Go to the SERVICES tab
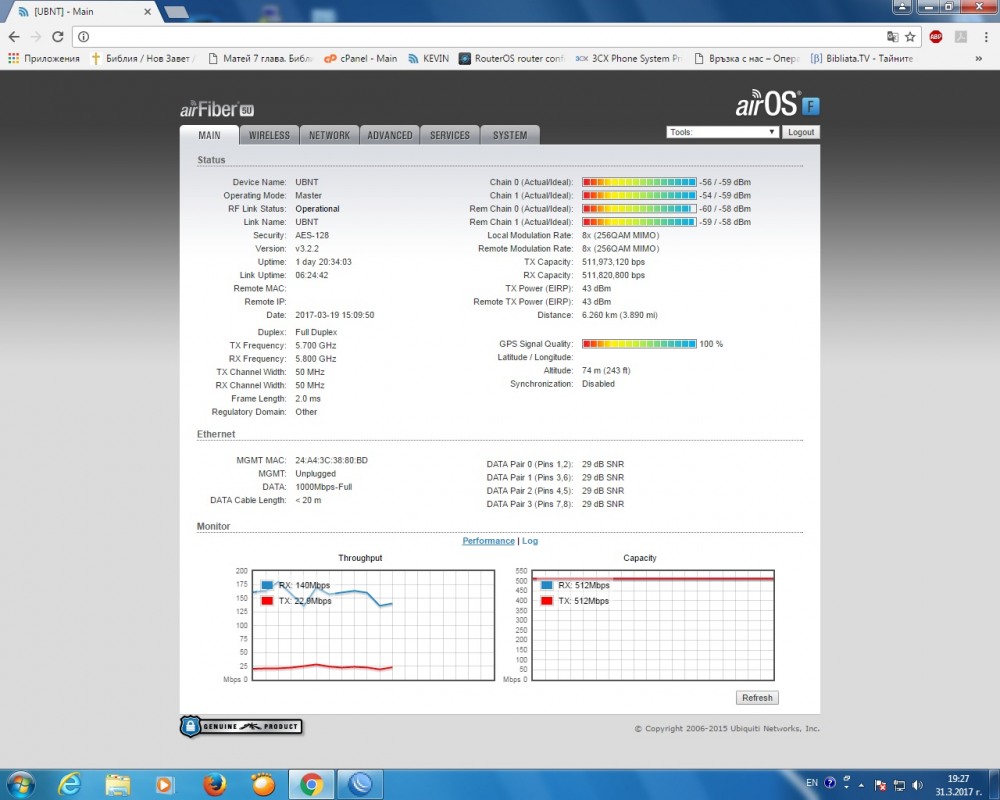 coord(450,135)
